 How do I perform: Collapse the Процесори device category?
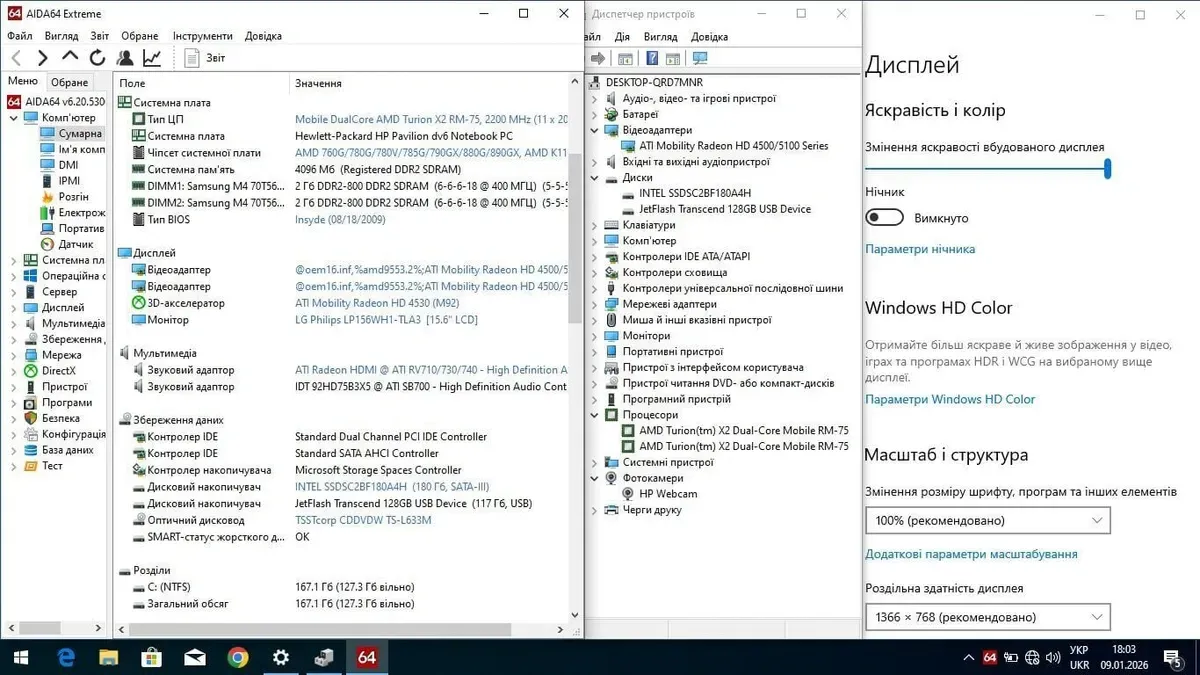pyautogui.click(x=596, y=415)
